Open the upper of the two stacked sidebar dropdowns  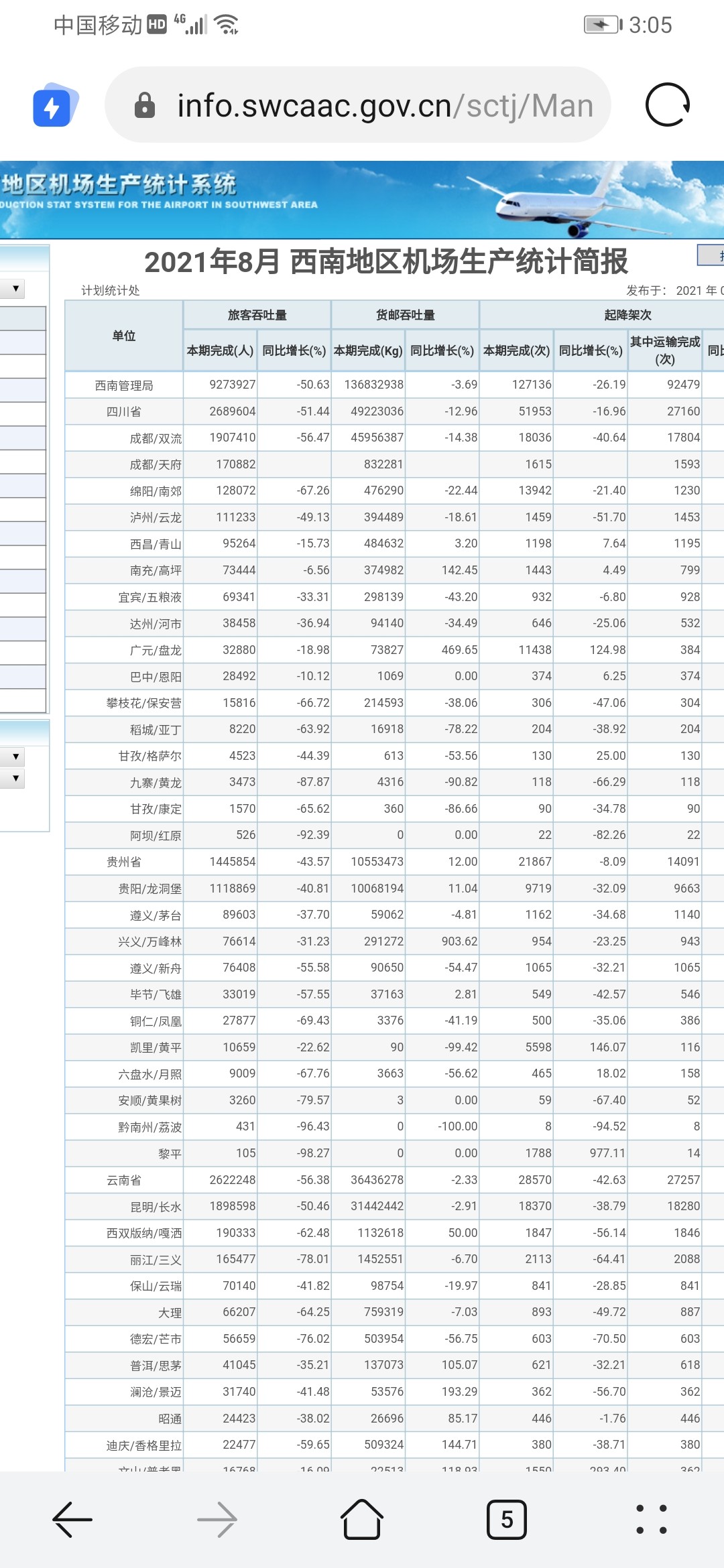[15, 757]
